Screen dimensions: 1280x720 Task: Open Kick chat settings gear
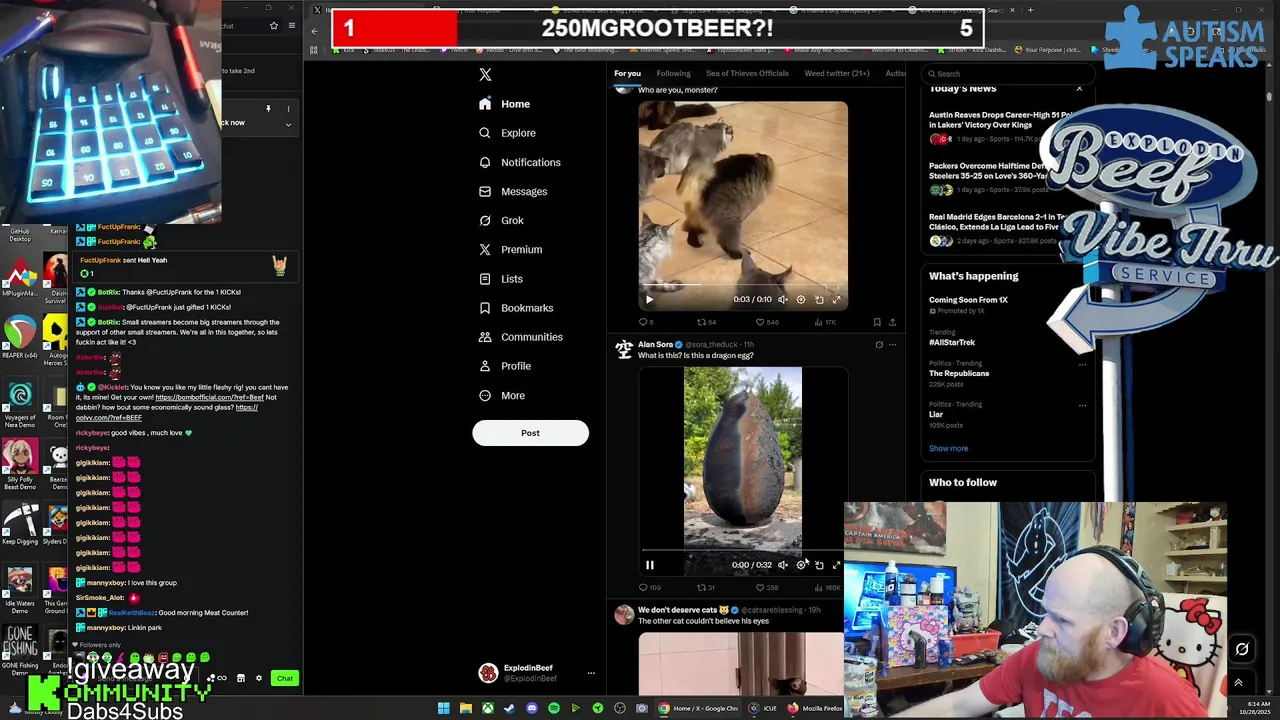click(258, 679)
